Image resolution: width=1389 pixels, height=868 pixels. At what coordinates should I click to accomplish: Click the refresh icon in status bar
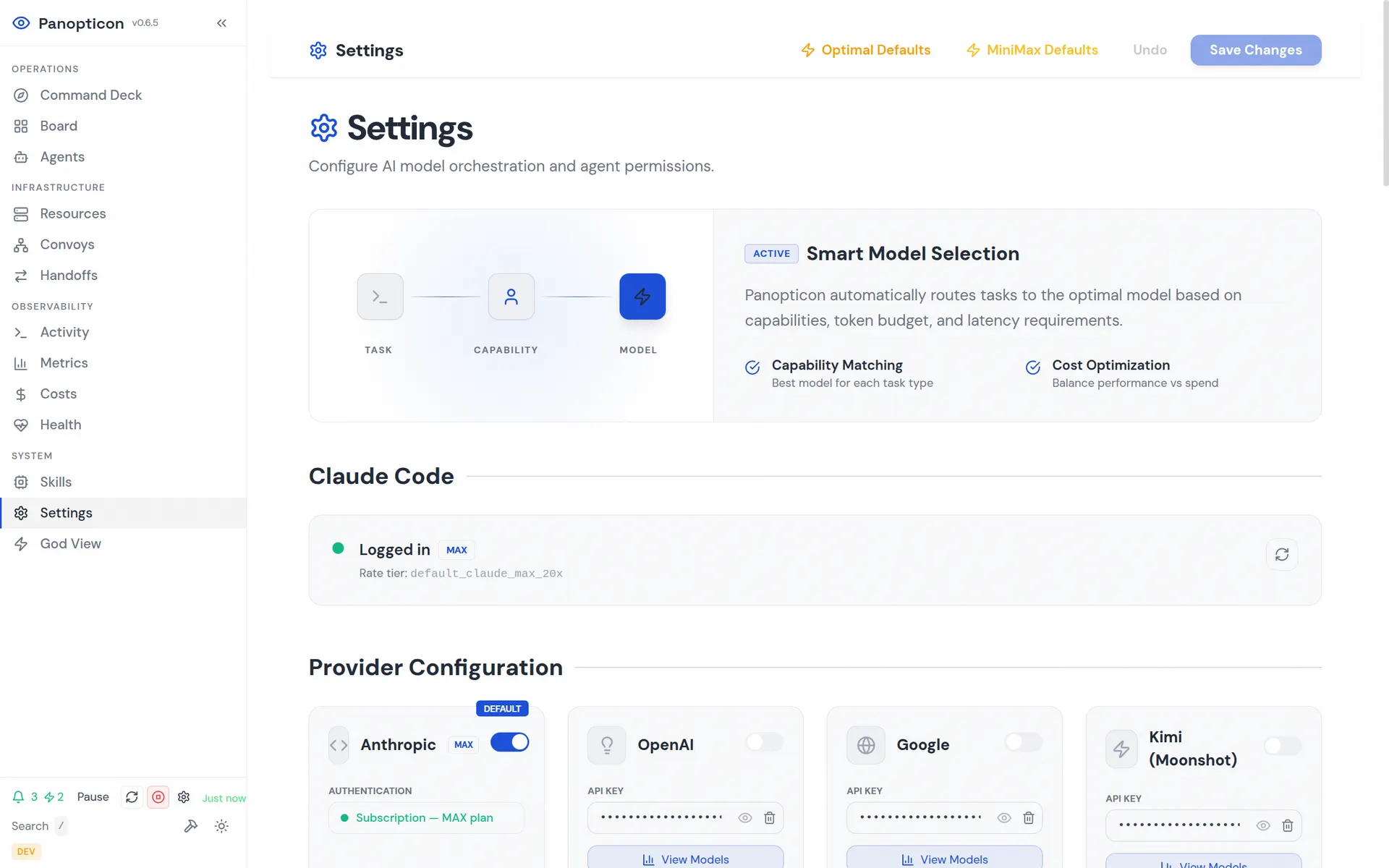point(132,797)
